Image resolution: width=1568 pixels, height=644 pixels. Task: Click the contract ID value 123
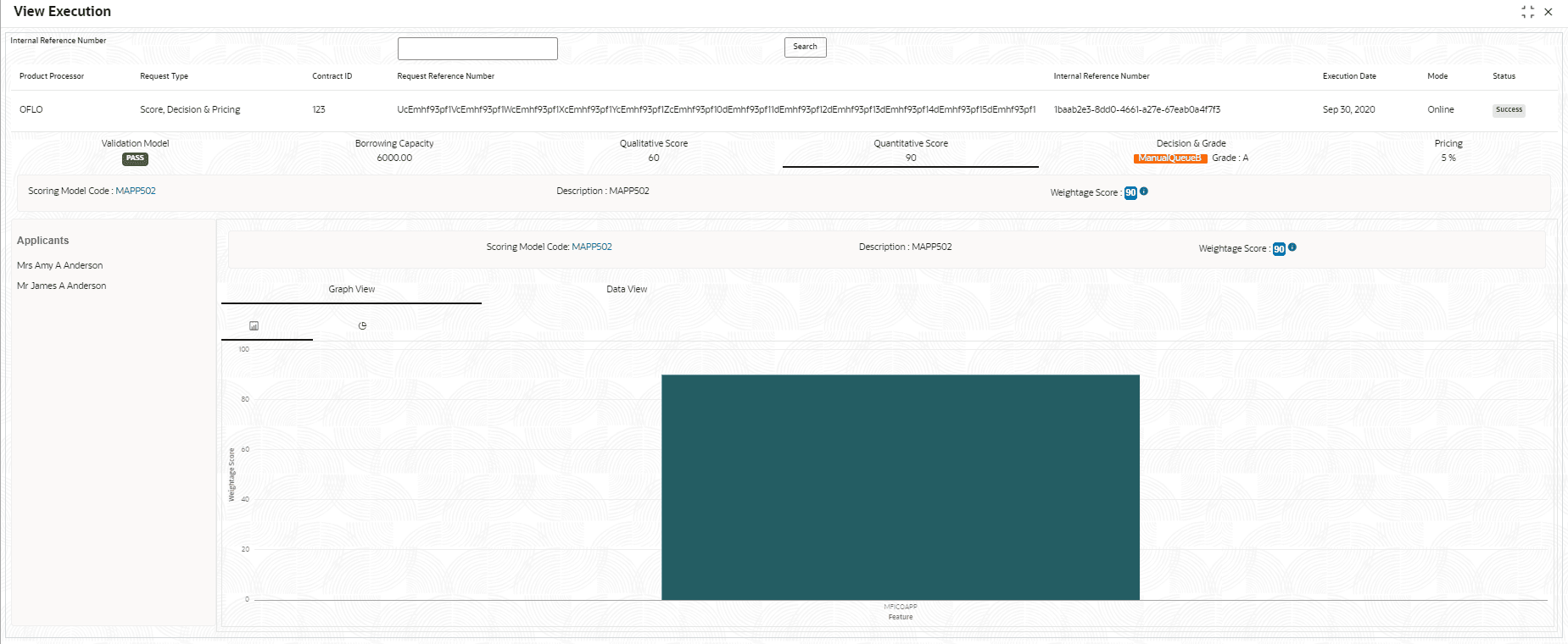coord(319,110)
